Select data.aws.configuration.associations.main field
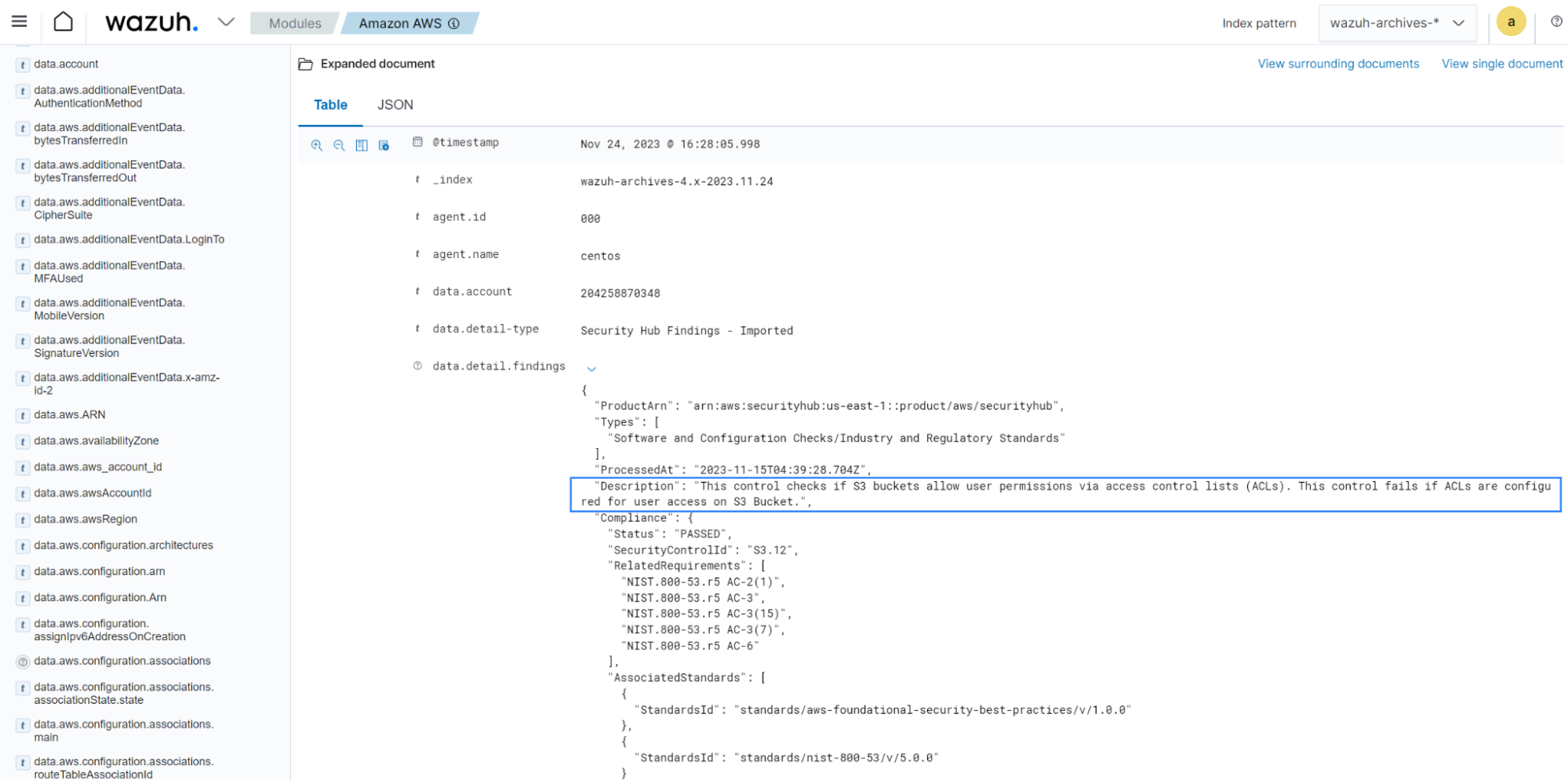 123,731
